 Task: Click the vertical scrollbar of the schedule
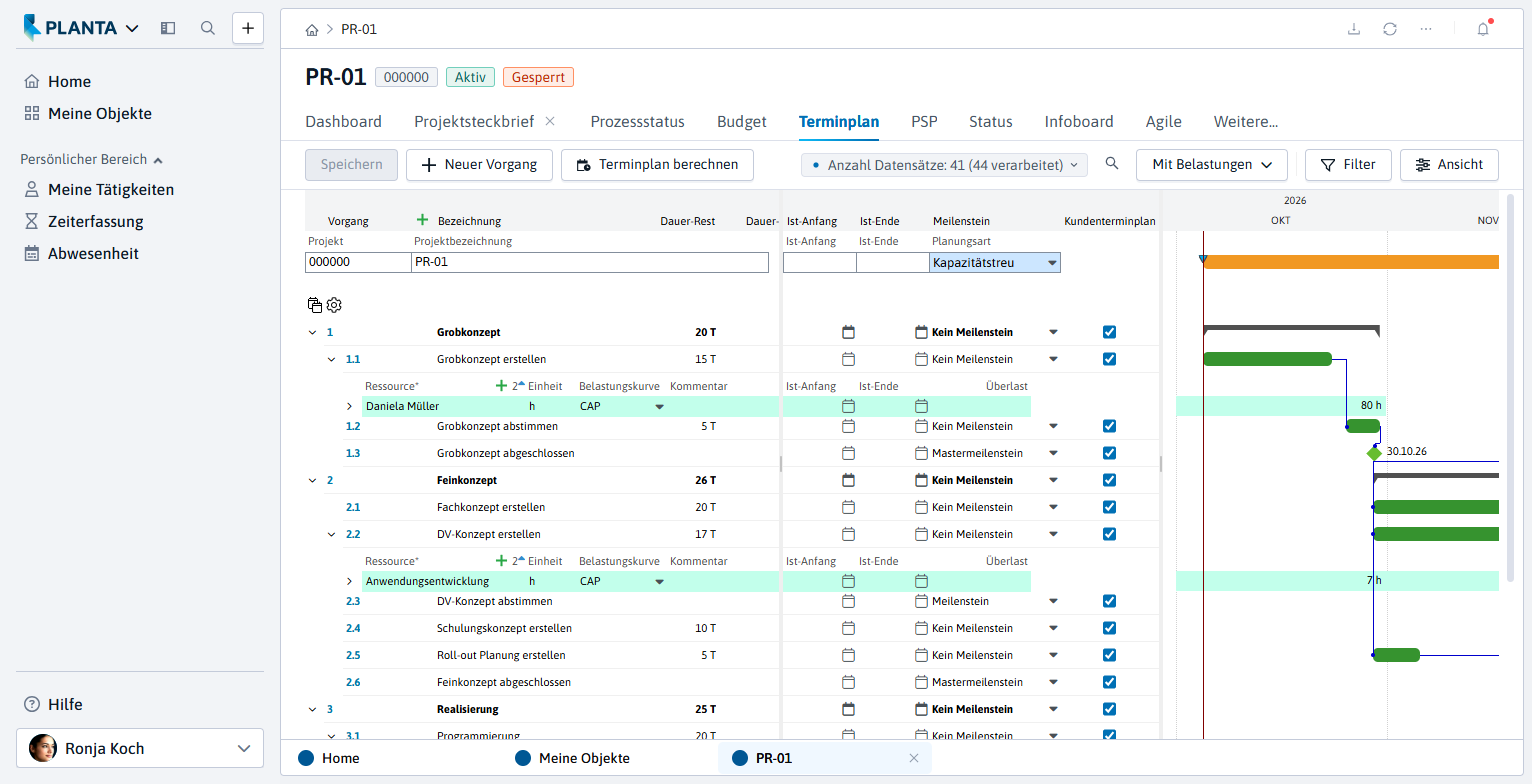click(1510, 388)
